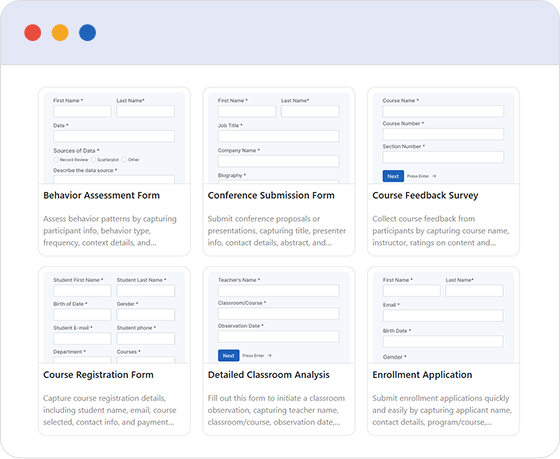Viewport: 560px width, 459px height.
Task: Click the Birth Date field in Enrollment Application
Action: (x=443, y=341)
